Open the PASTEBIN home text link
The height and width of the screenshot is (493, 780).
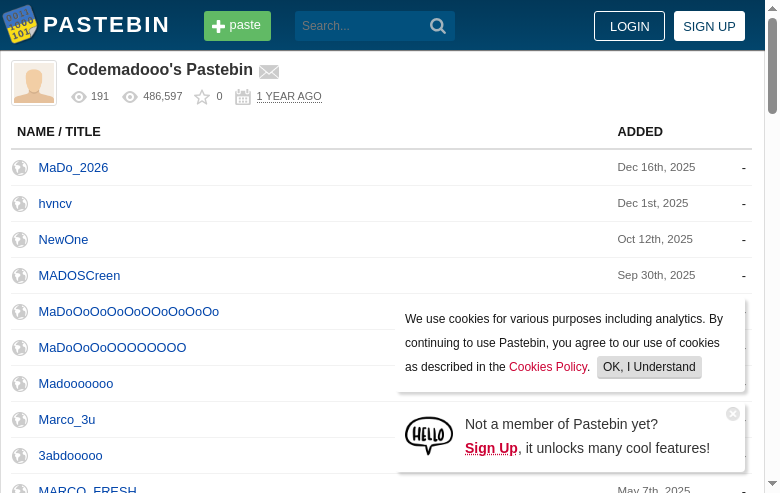point(106,25)
